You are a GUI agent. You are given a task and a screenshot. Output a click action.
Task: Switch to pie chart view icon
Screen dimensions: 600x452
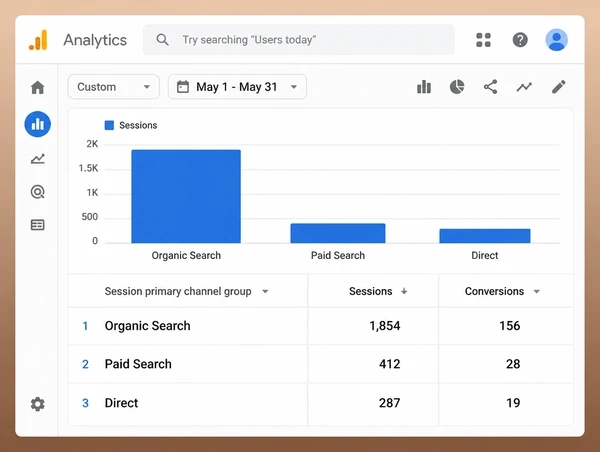coord(457,87)
